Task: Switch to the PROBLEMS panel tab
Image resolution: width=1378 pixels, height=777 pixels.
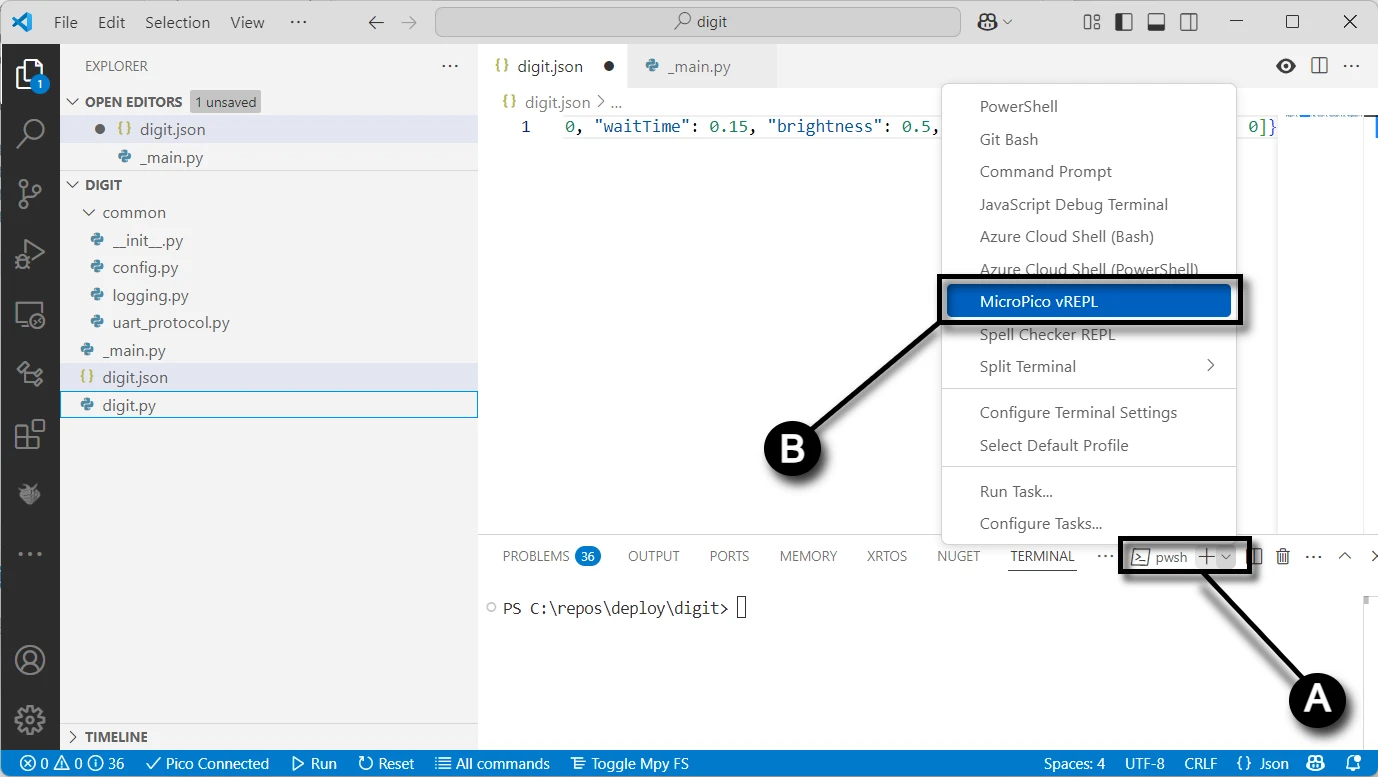Action: (551, 556)
